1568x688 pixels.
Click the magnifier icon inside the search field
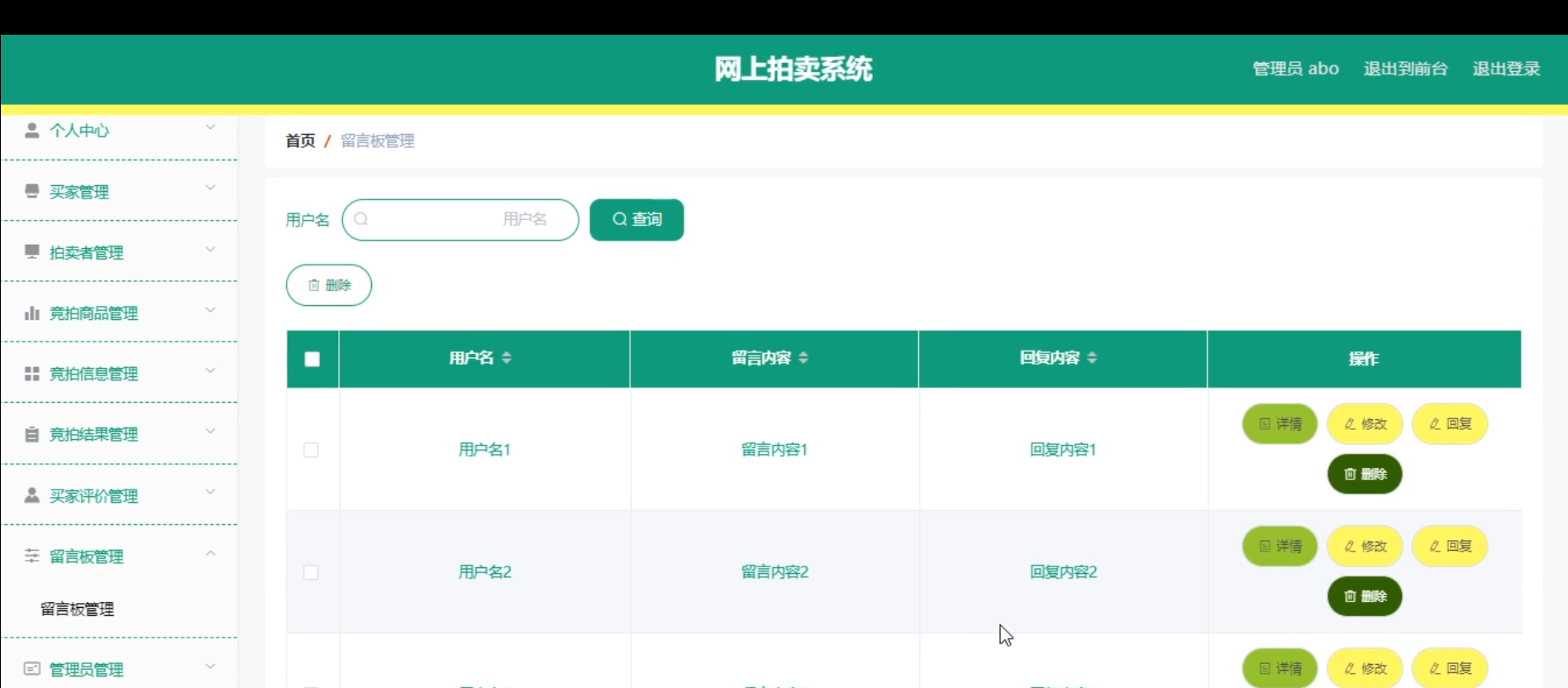tap(361, 219)
